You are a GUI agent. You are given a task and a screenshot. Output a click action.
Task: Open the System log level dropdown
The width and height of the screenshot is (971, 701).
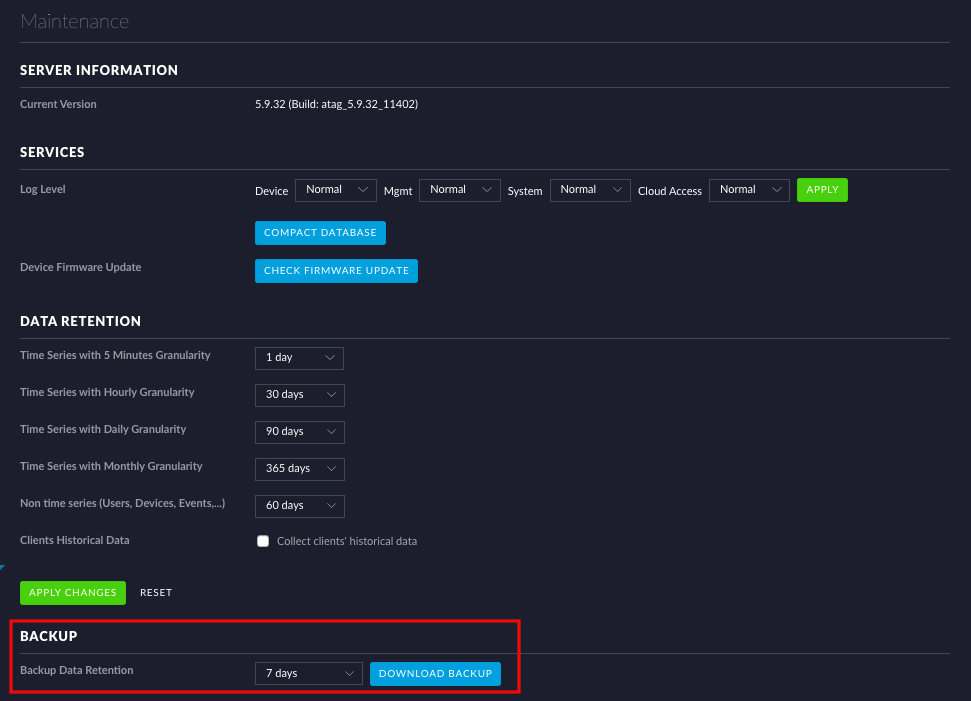590,190
